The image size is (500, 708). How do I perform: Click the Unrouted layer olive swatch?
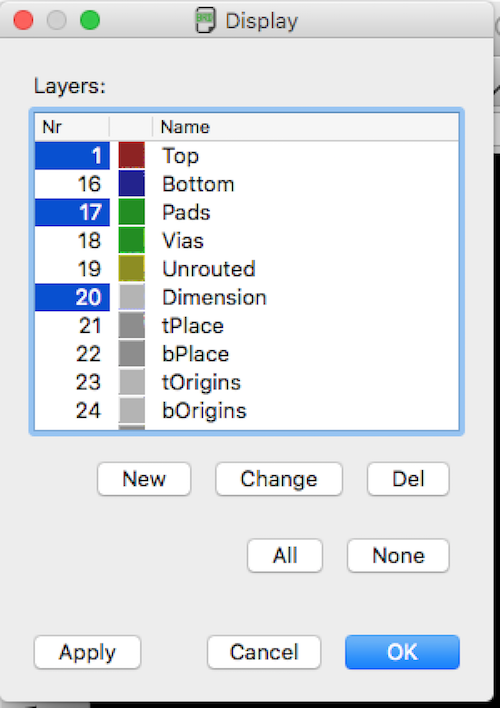click(131, 269)
